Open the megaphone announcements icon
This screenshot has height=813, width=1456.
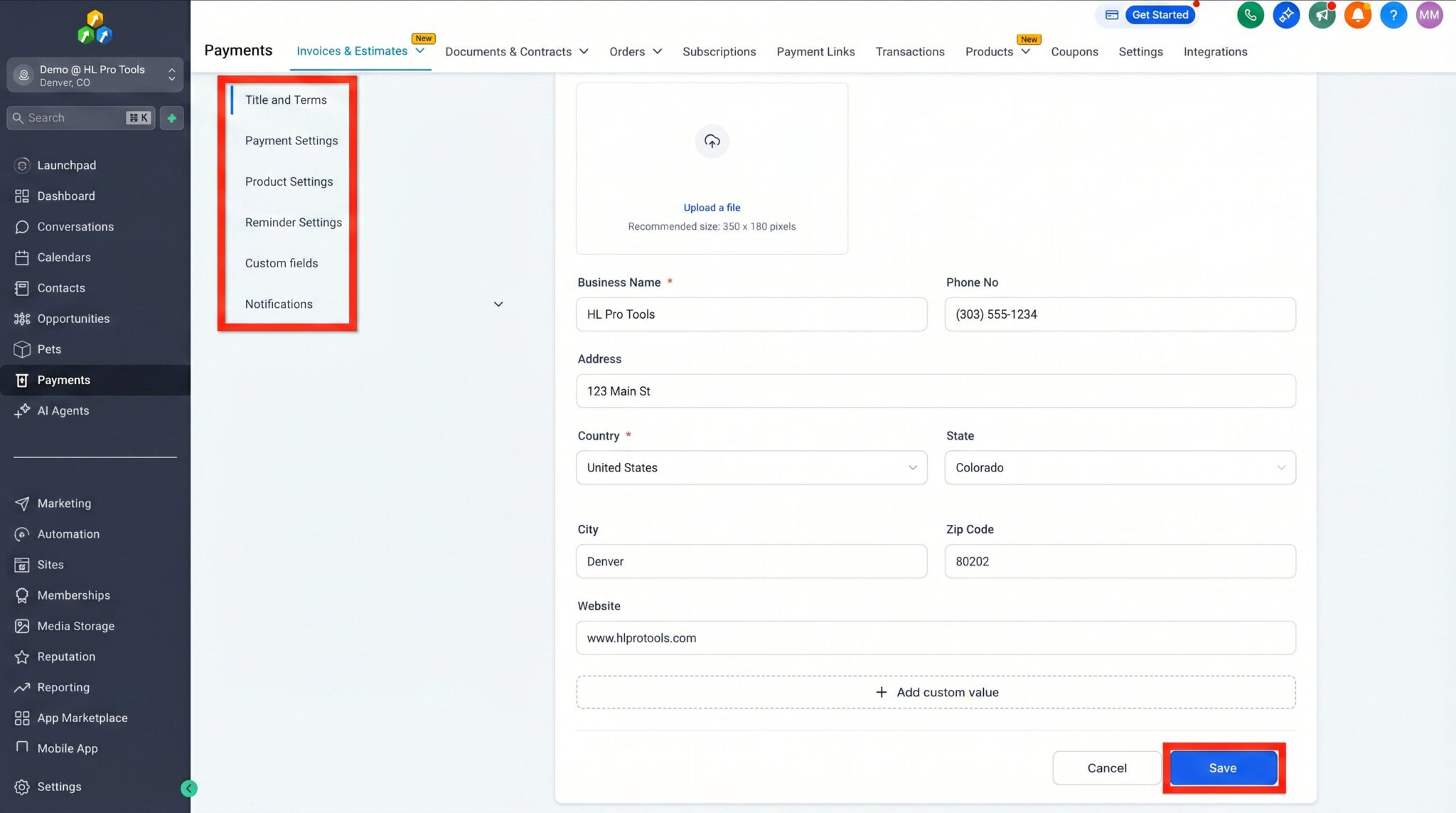1322,15
